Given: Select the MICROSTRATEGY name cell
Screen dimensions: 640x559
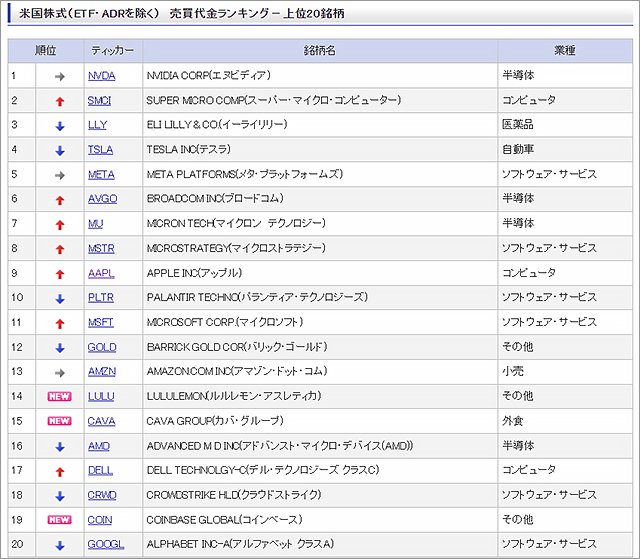Looking at the screenshot, I should (320, 248).
